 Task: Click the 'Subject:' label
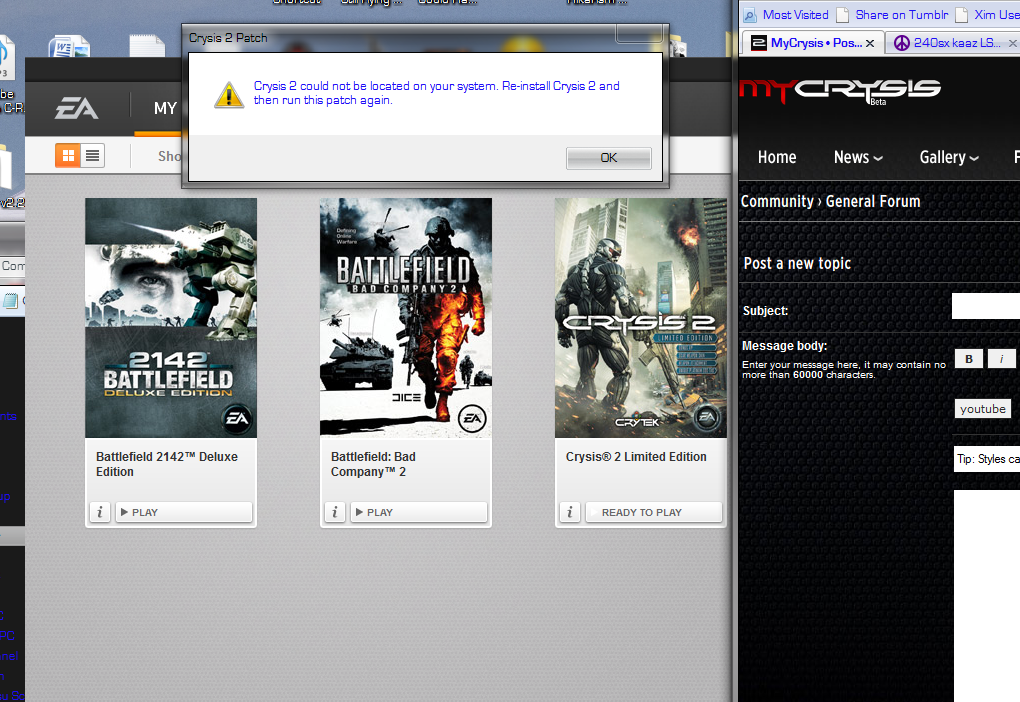(x=765, y=311)
